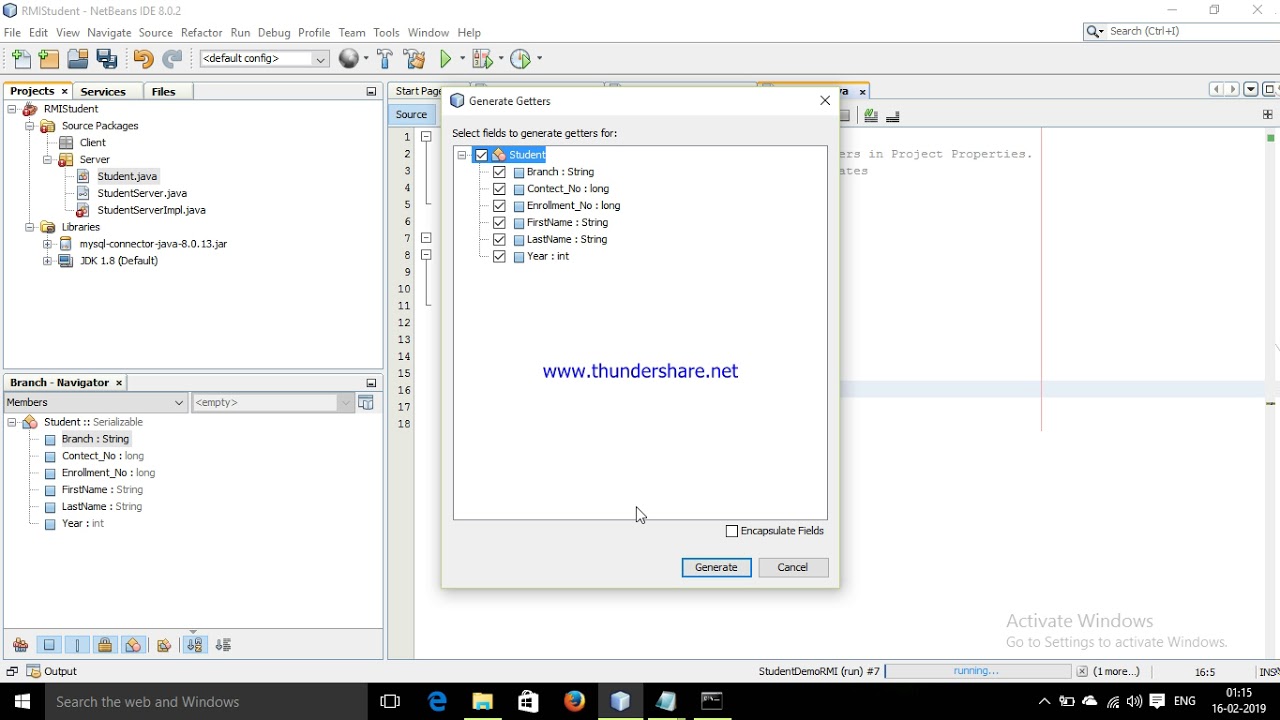Screen dimensions: 1280x720
Task: Close the Generate Getters dialog
Action: 825,101
